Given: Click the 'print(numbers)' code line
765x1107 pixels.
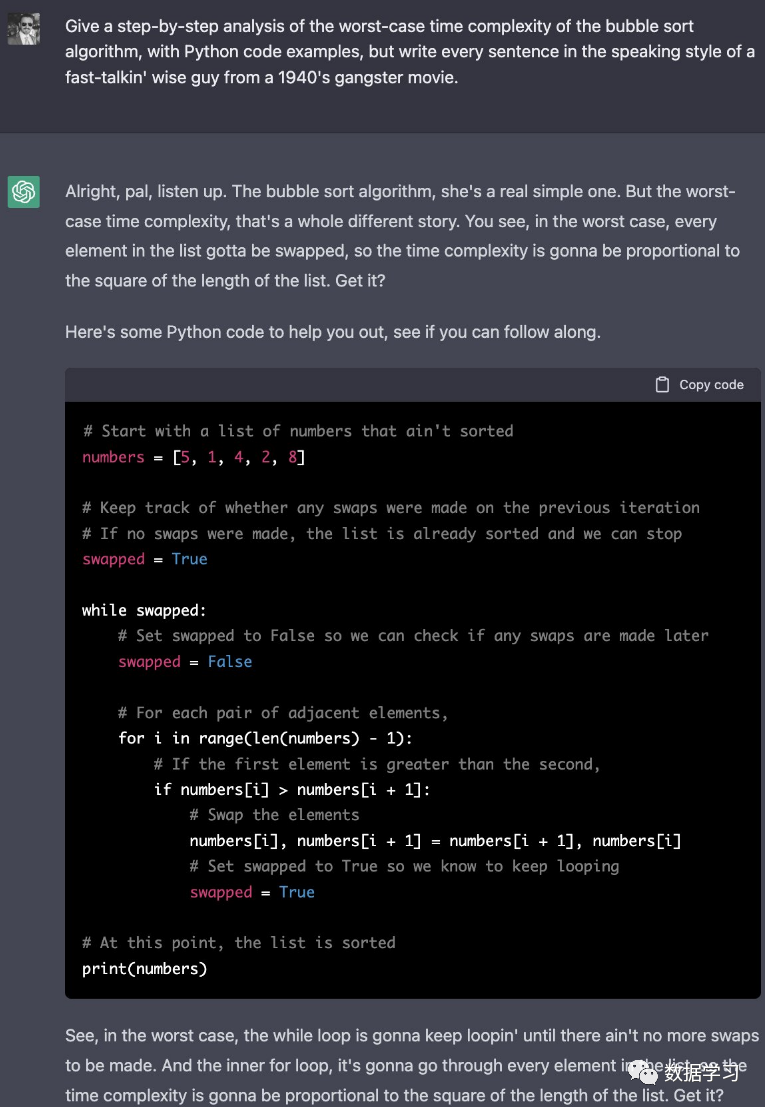Looking at the screenshot, I should pos(145,969).
